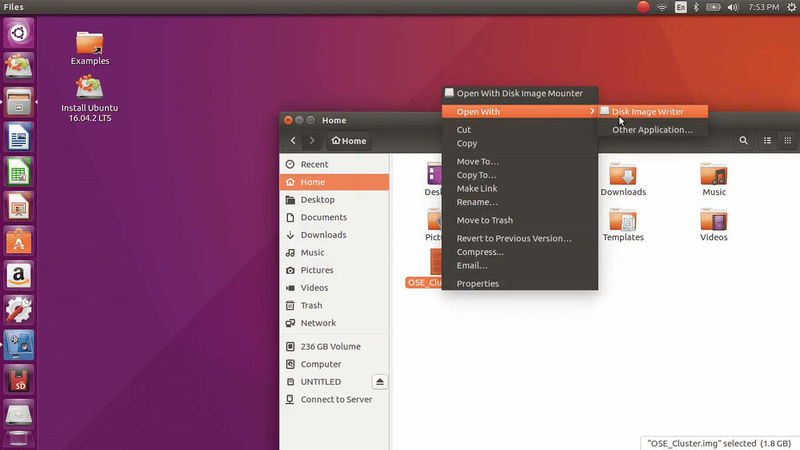Select Revert to Previous Version…

point(519,238)
